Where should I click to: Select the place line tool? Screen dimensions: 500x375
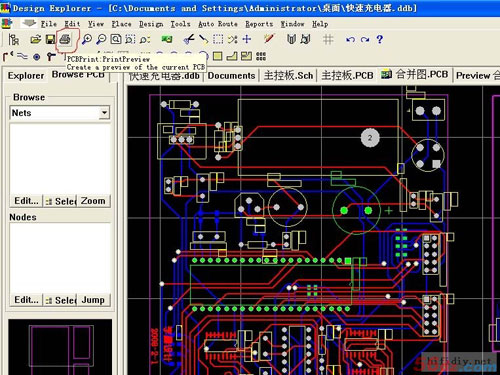22,56
